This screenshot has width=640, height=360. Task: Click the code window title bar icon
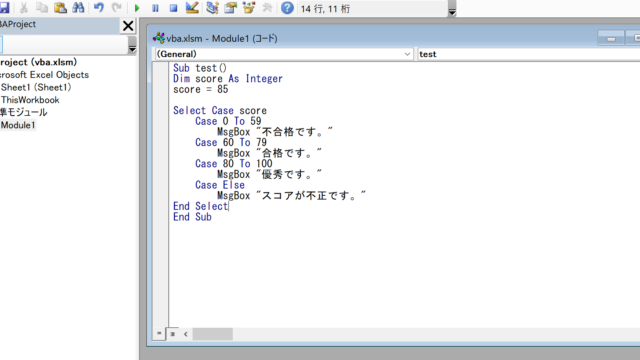[x=158, y=38]
